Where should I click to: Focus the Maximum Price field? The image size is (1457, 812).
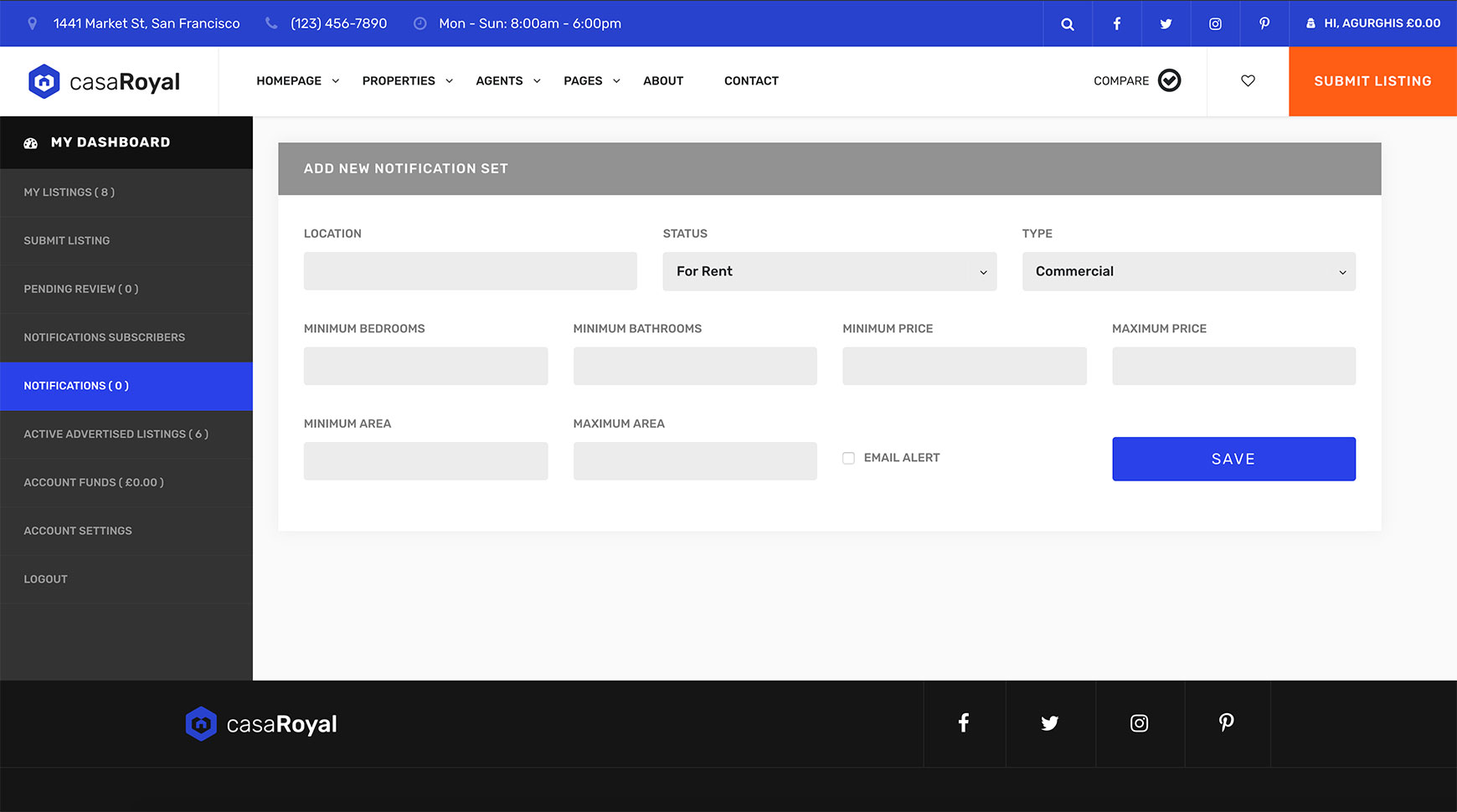pos(1233,366)
